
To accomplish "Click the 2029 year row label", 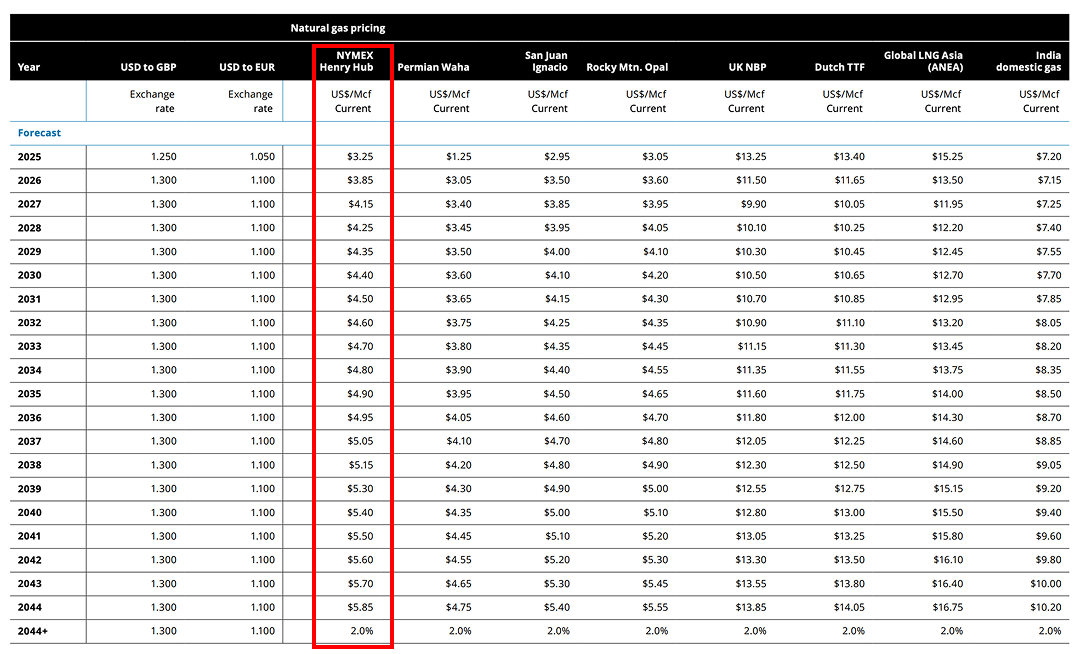I will pyautogui.click(x=30, y=252).
